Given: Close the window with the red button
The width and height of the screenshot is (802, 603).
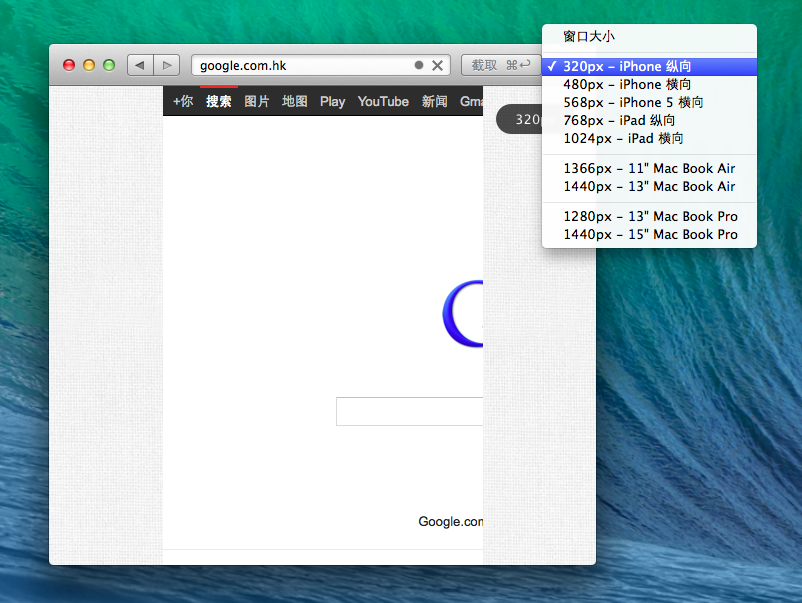Looking at the screenshot, I should coord(69,65).
